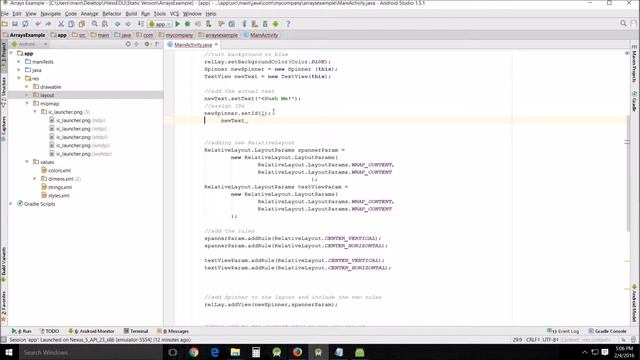Click the Search Windows taskbar field
Viewport: 640px width, 360px height.
pos(90,352)
